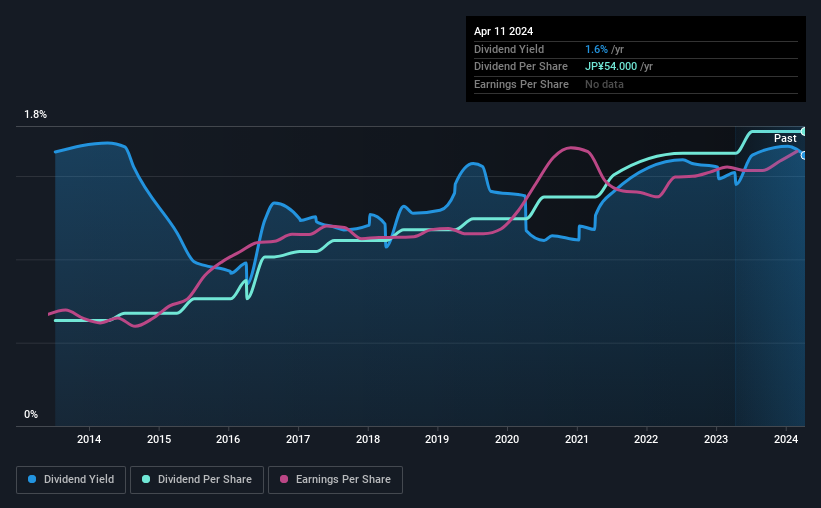Viewport: 821px width, 508px height.
Task: Select the 2024 label on the time axis
Action: coord(786,439)
